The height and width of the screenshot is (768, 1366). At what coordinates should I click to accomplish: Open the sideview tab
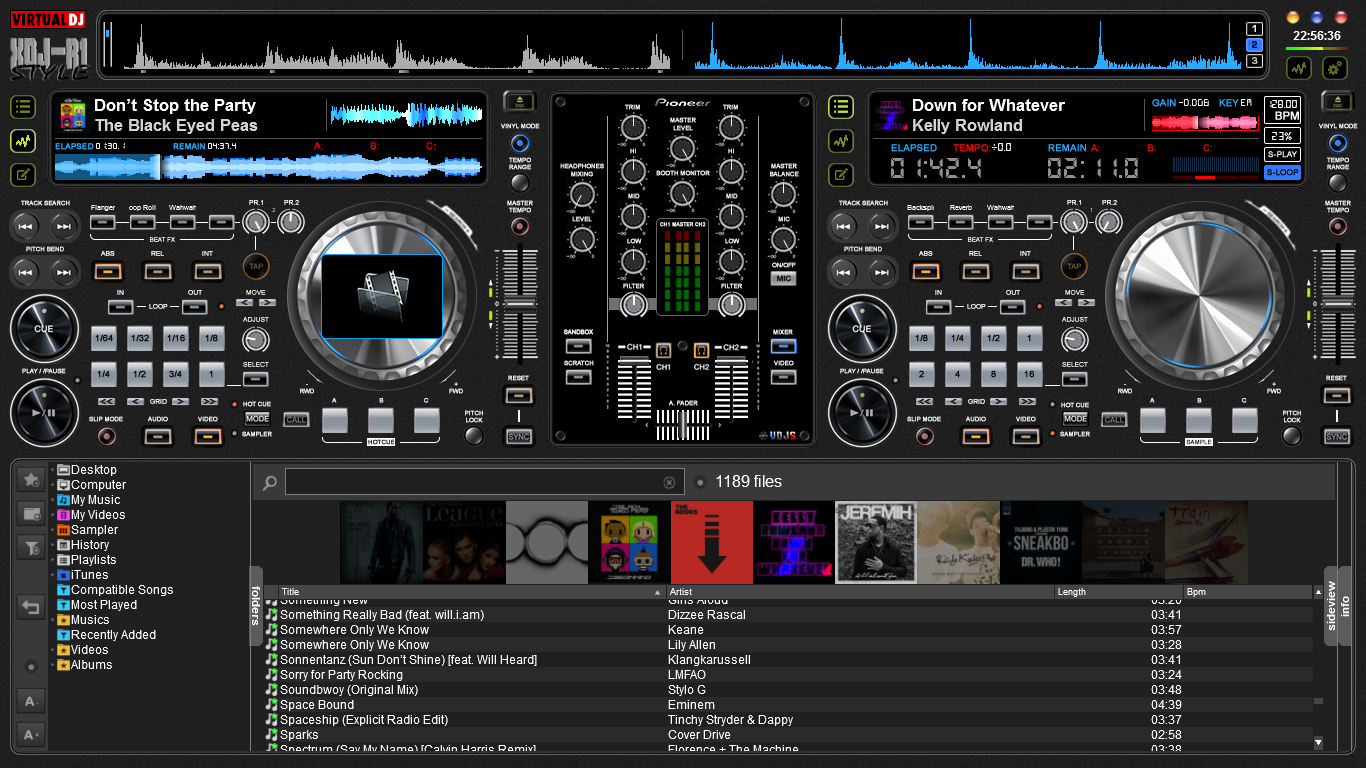pos(1331,606)
